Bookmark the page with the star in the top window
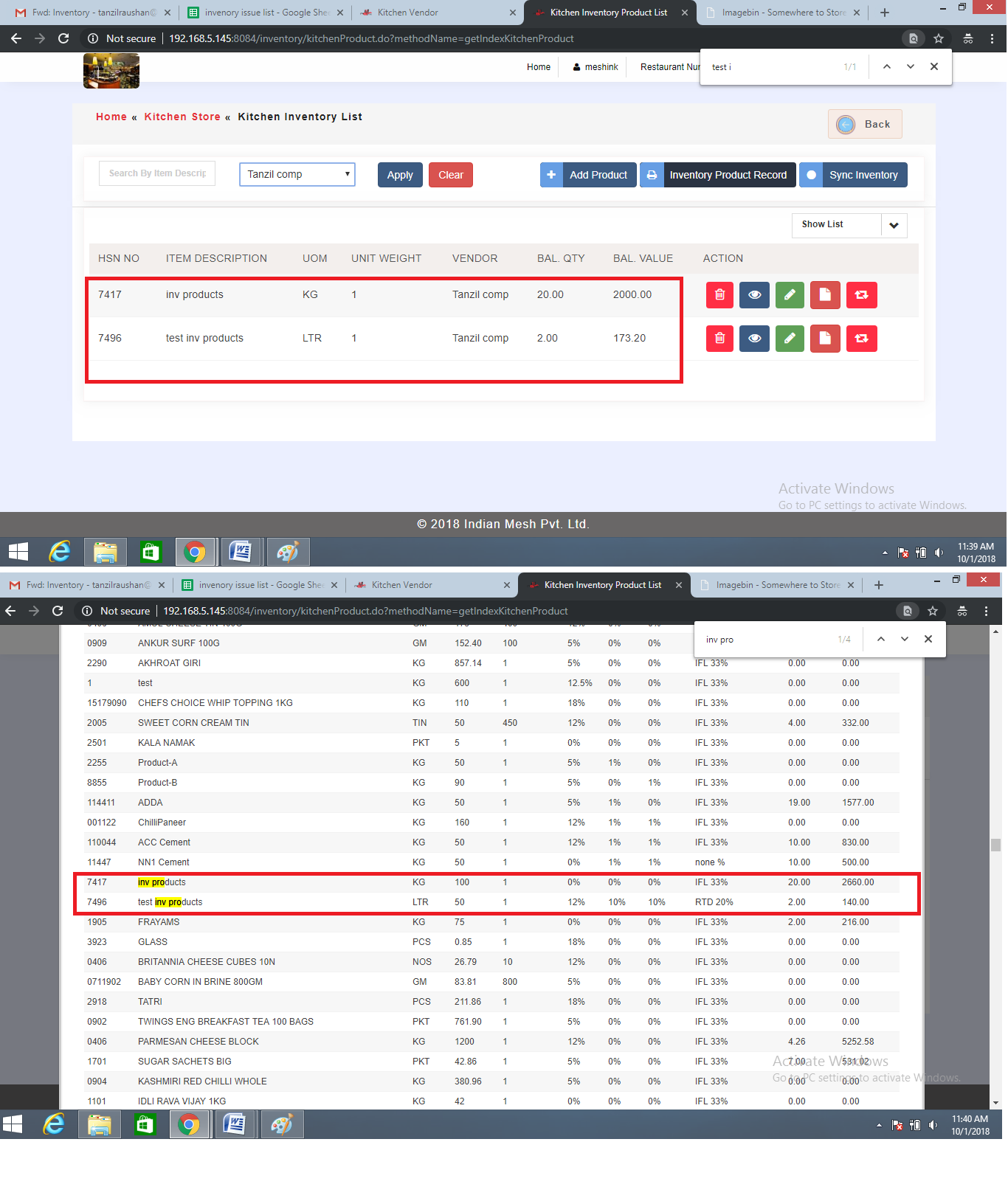Image resolution: width=1008 pixels, height=1201 pixels. coord(939,38)
